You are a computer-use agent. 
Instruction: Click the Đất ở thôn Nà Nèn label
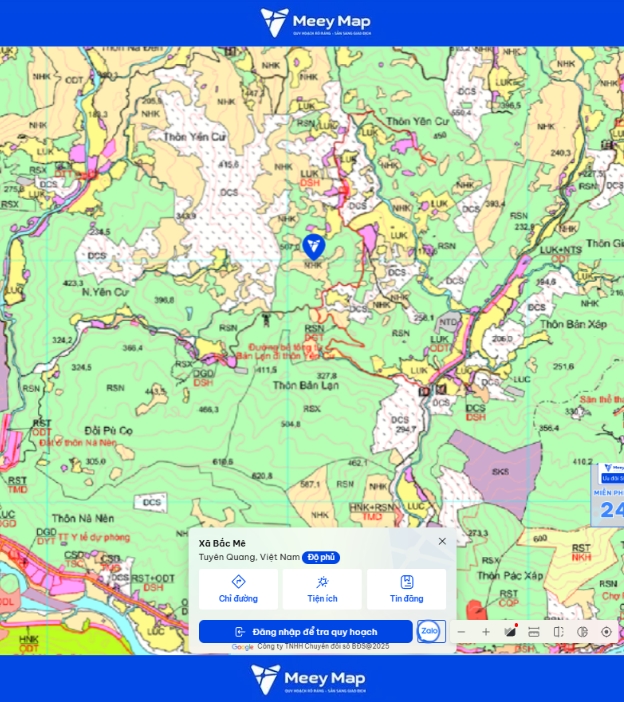(x=78, y=443)
